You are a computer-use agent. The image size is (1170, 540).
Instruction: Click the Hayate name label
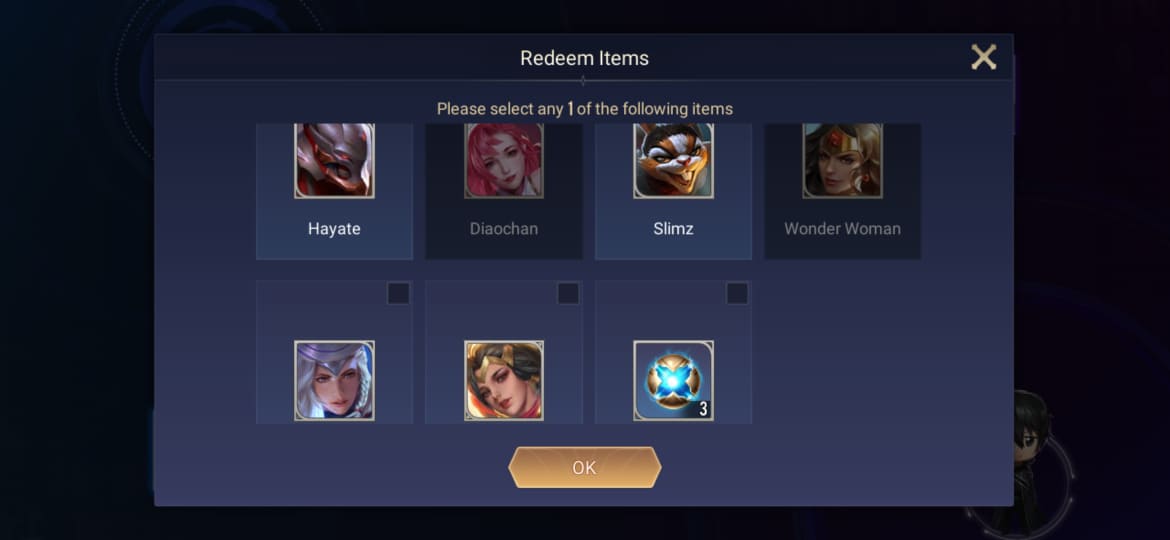tap(334, 229)
